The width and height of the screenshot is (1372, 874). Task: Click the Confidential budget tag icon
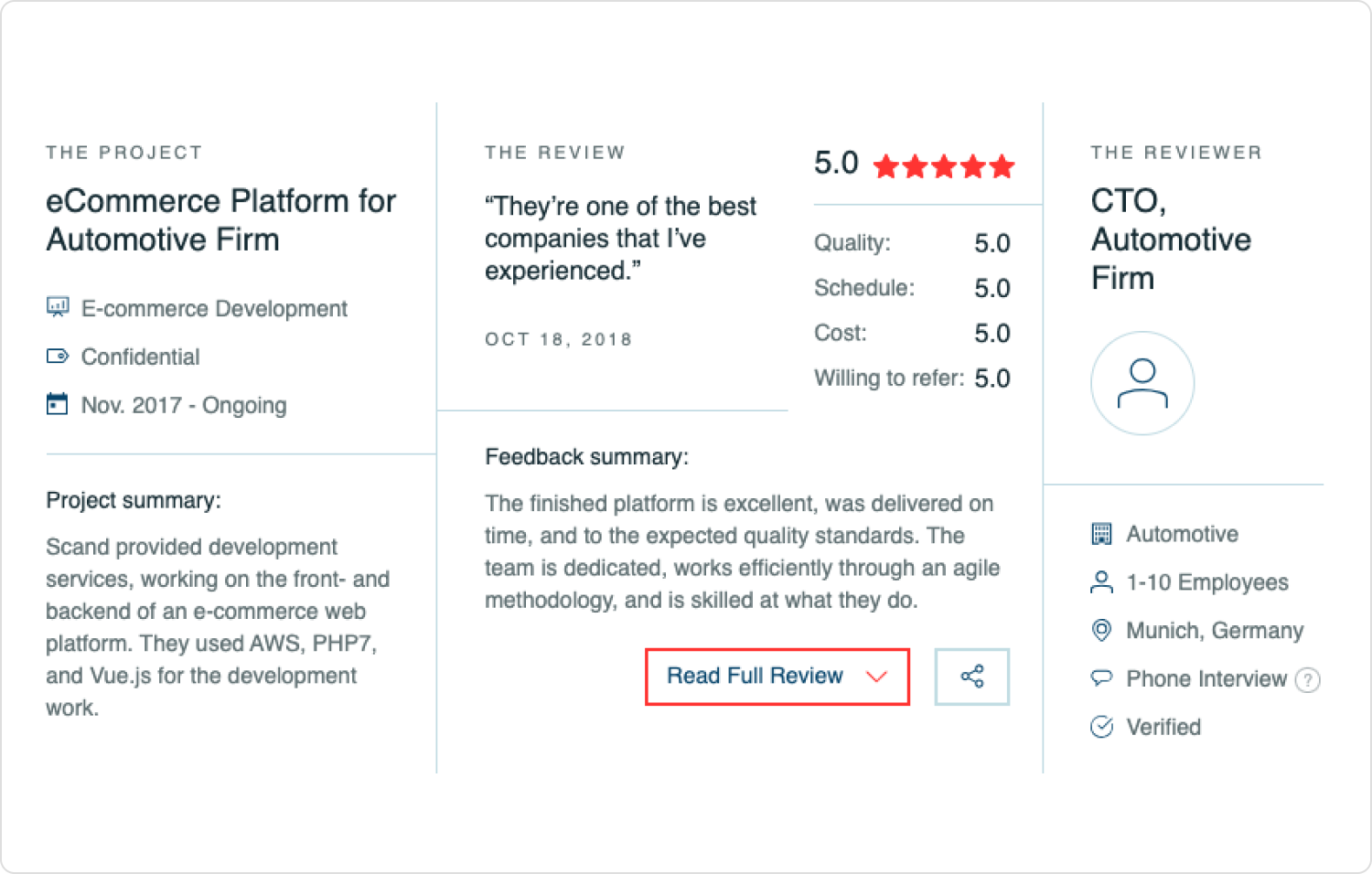click(x=58, y=356)
